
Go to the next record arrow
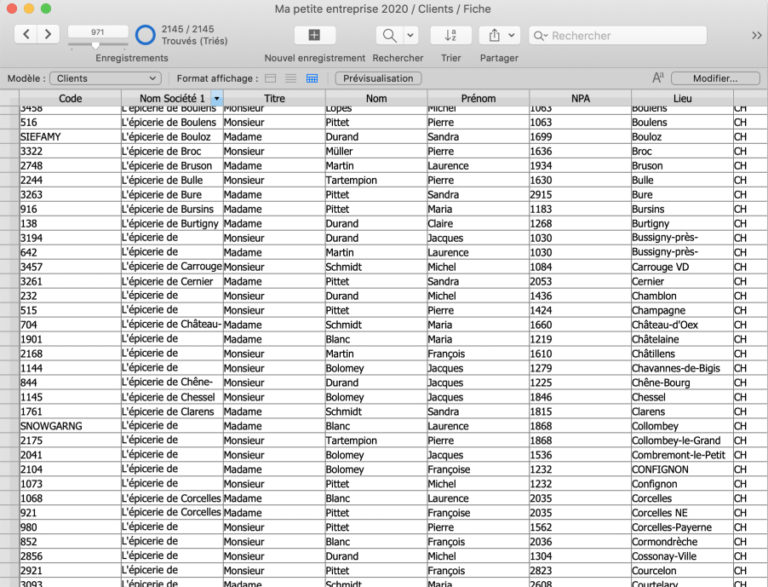[x=48, y=35]
